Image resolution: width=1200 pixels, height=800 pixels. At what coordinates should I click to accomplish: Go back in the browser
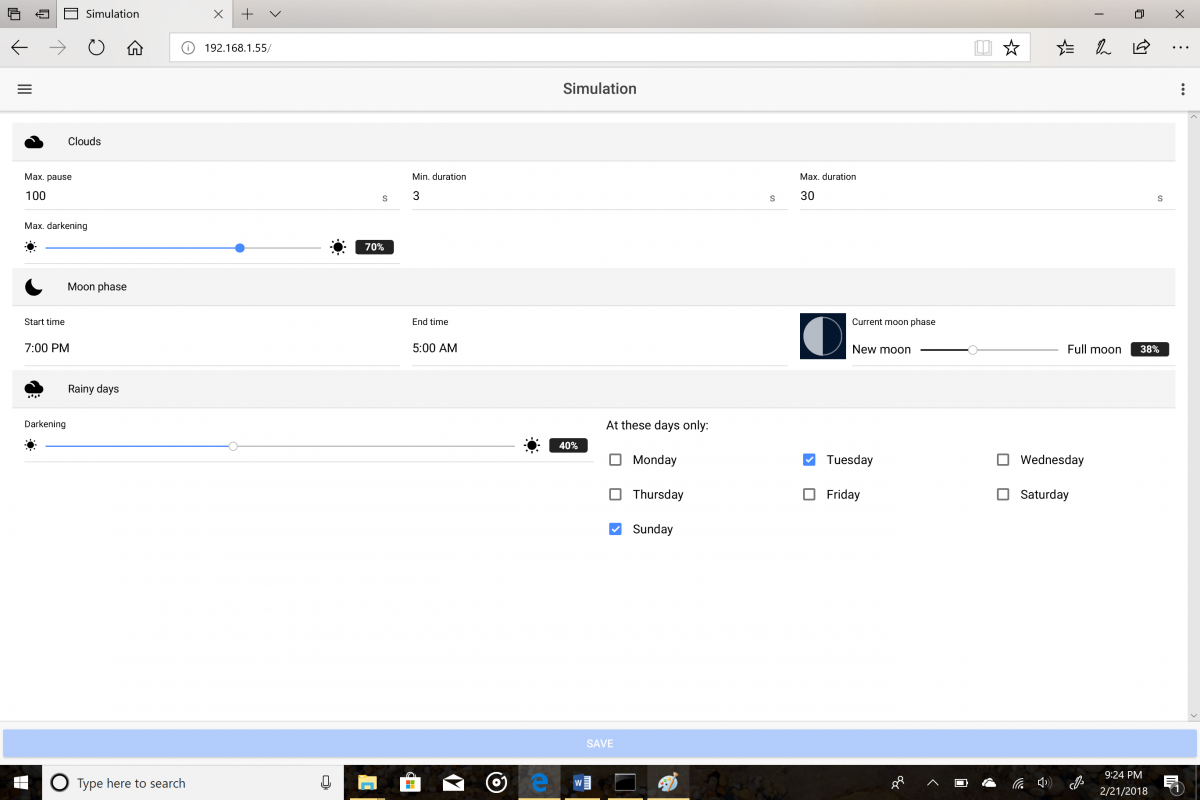pos(20,47)
